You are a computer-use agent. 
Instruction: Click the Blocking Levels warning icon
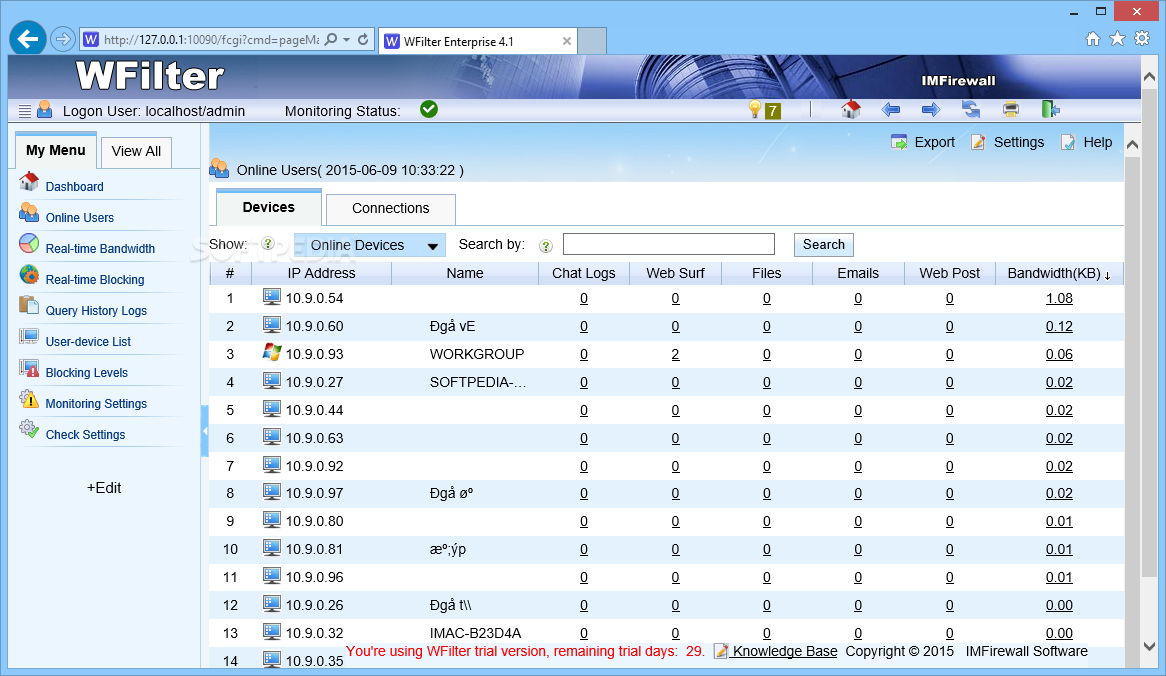[x=29, y=367]
